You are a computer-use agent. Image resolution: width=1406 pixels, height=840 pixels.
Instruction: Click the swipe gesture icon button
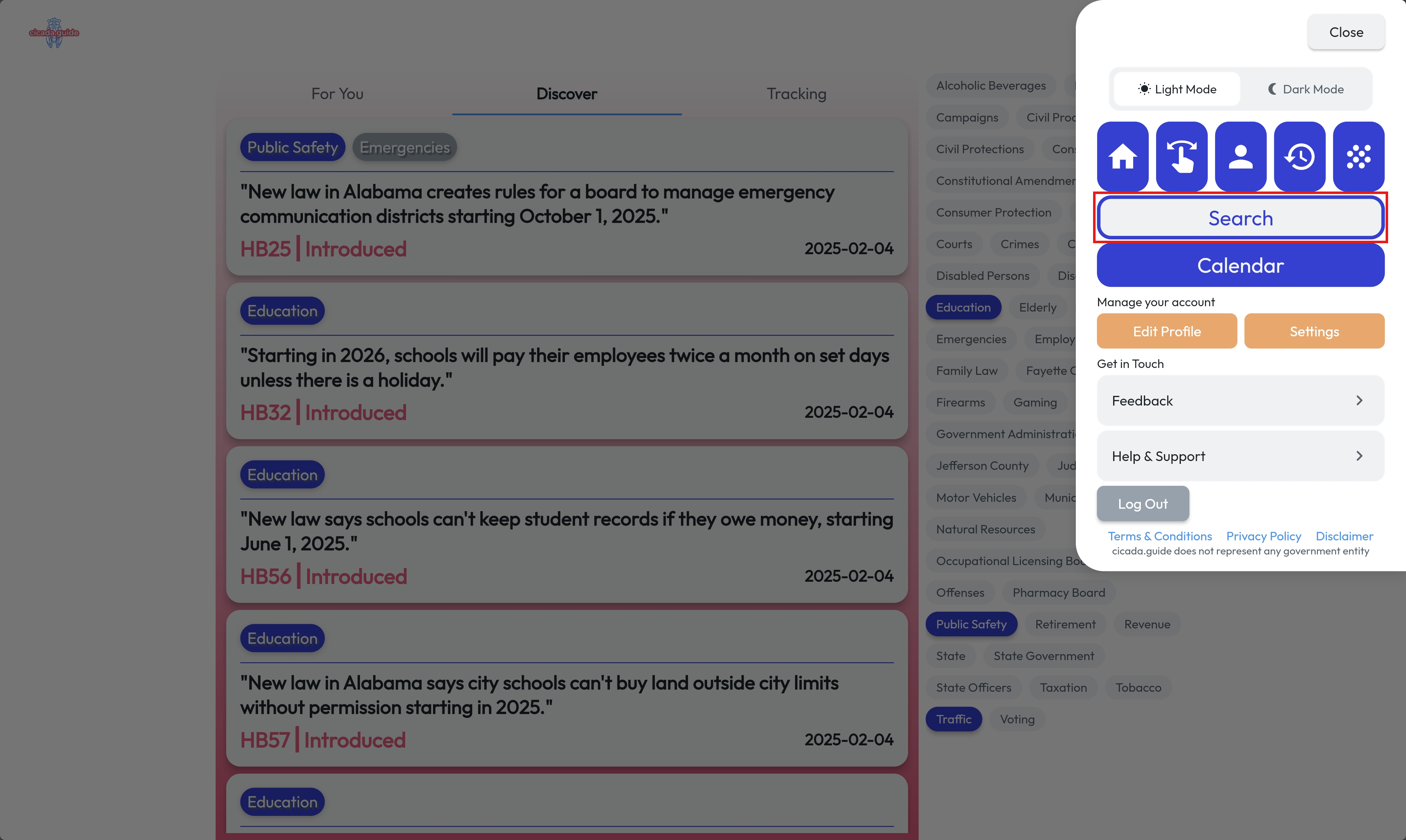(x=1182, y=156)
